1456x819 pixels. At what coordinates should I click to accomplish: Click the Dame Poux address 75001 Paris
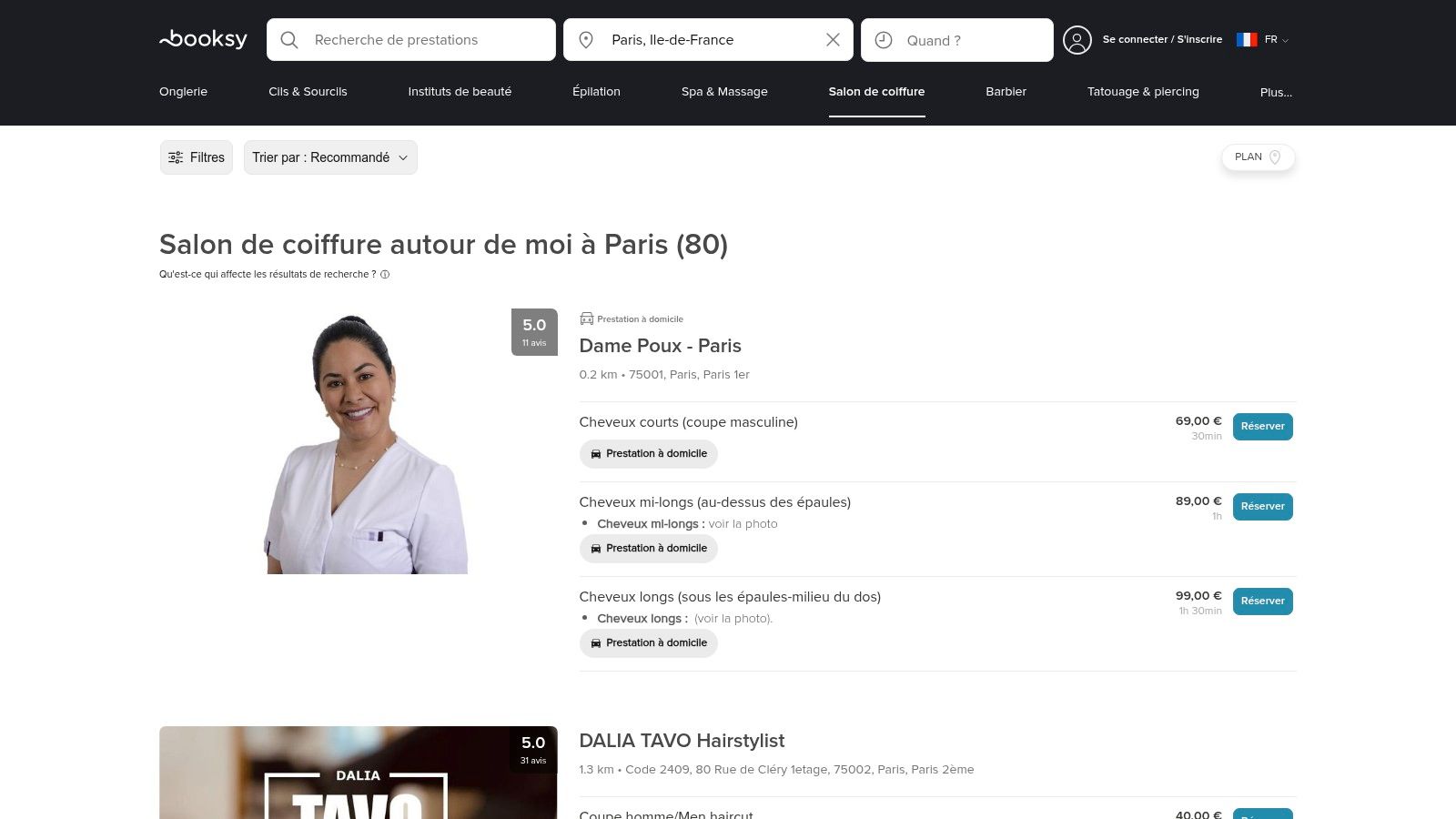click(x=664, y=375)
